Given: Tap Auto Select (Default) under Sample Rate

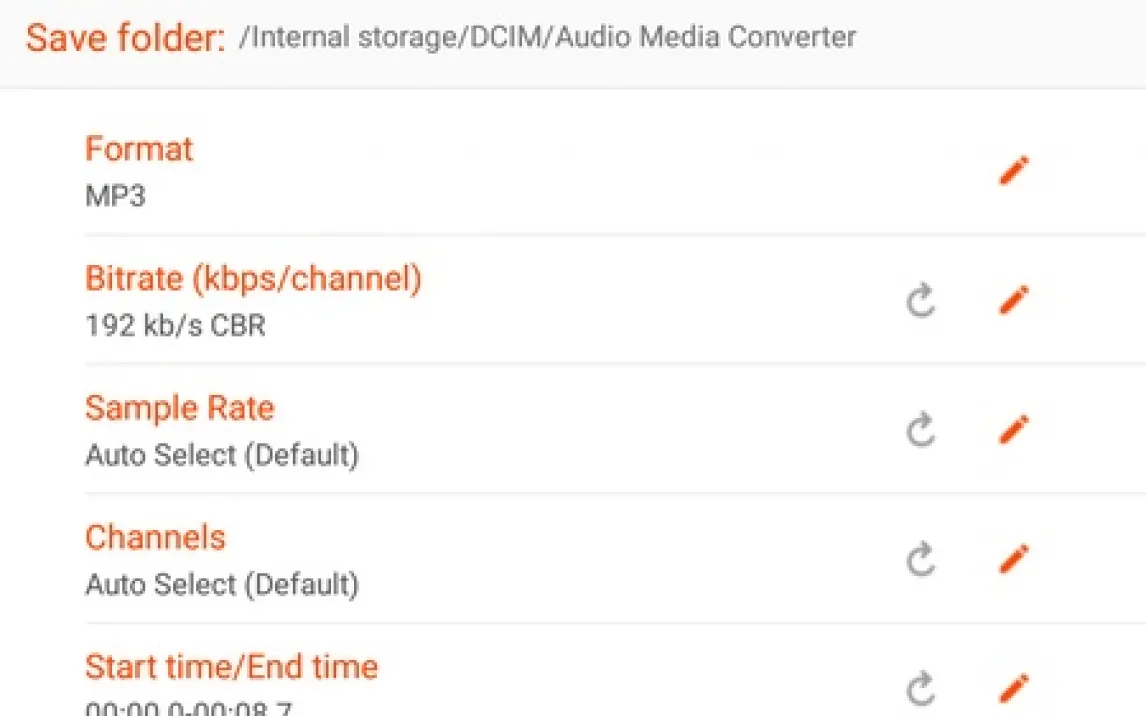Looking at the screenshot, I should coord(222,455).
